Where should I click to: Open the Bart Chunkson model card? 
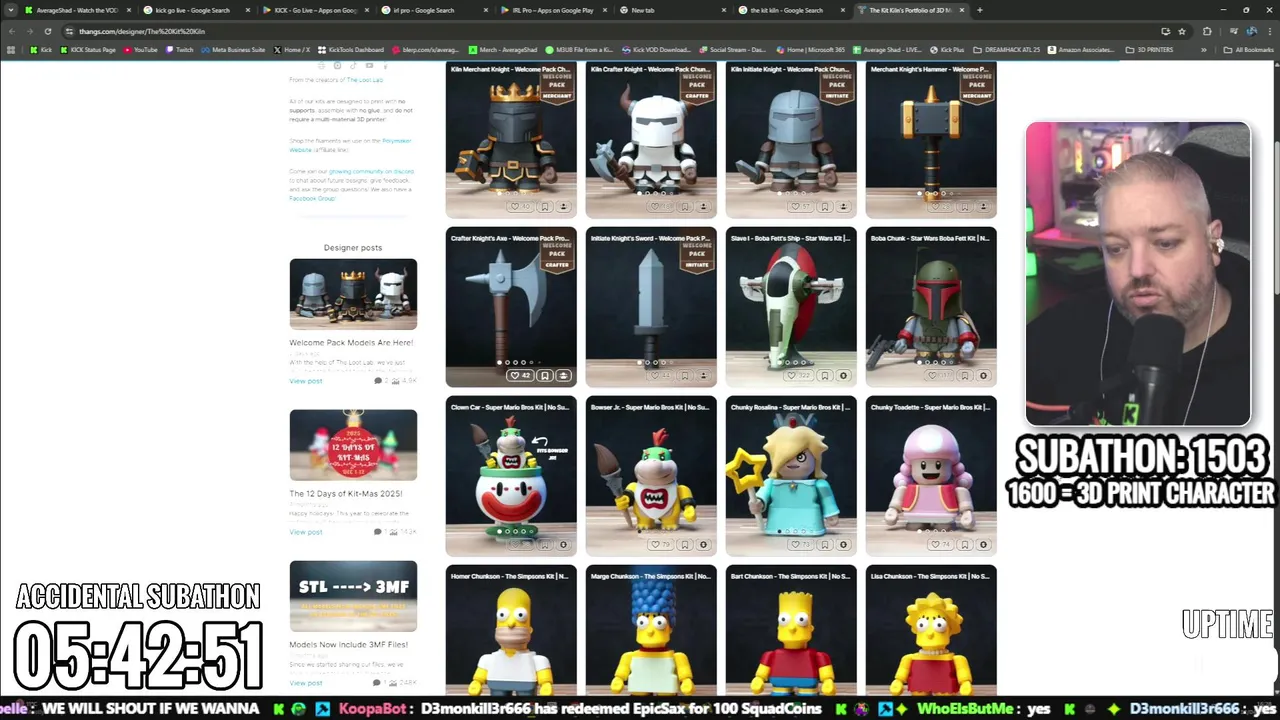(x=791, y=630)
